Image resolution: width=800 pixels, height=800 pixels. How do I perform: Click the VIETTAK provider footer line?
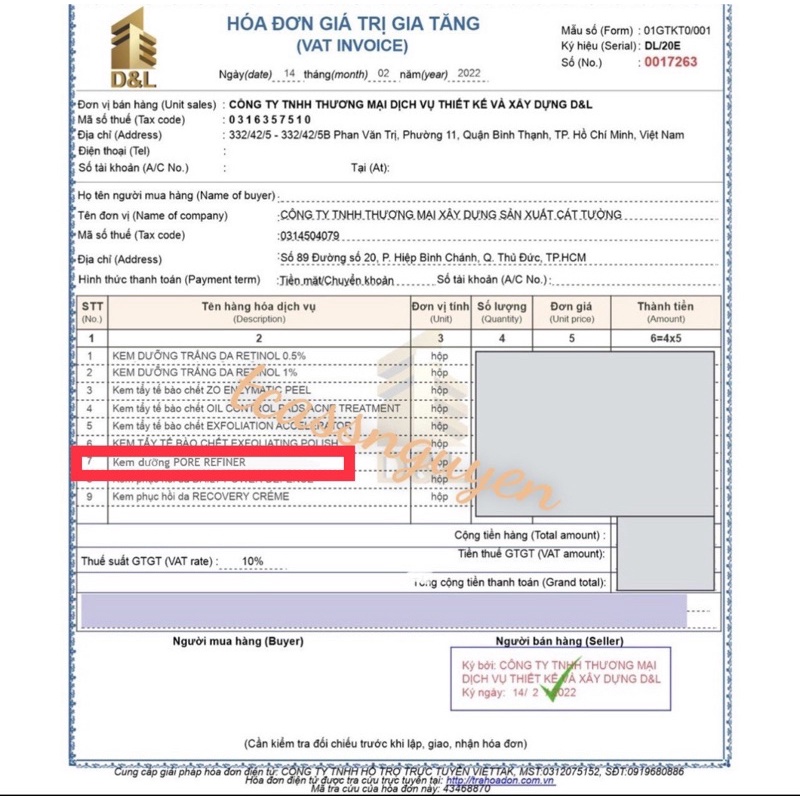(399, 771)
